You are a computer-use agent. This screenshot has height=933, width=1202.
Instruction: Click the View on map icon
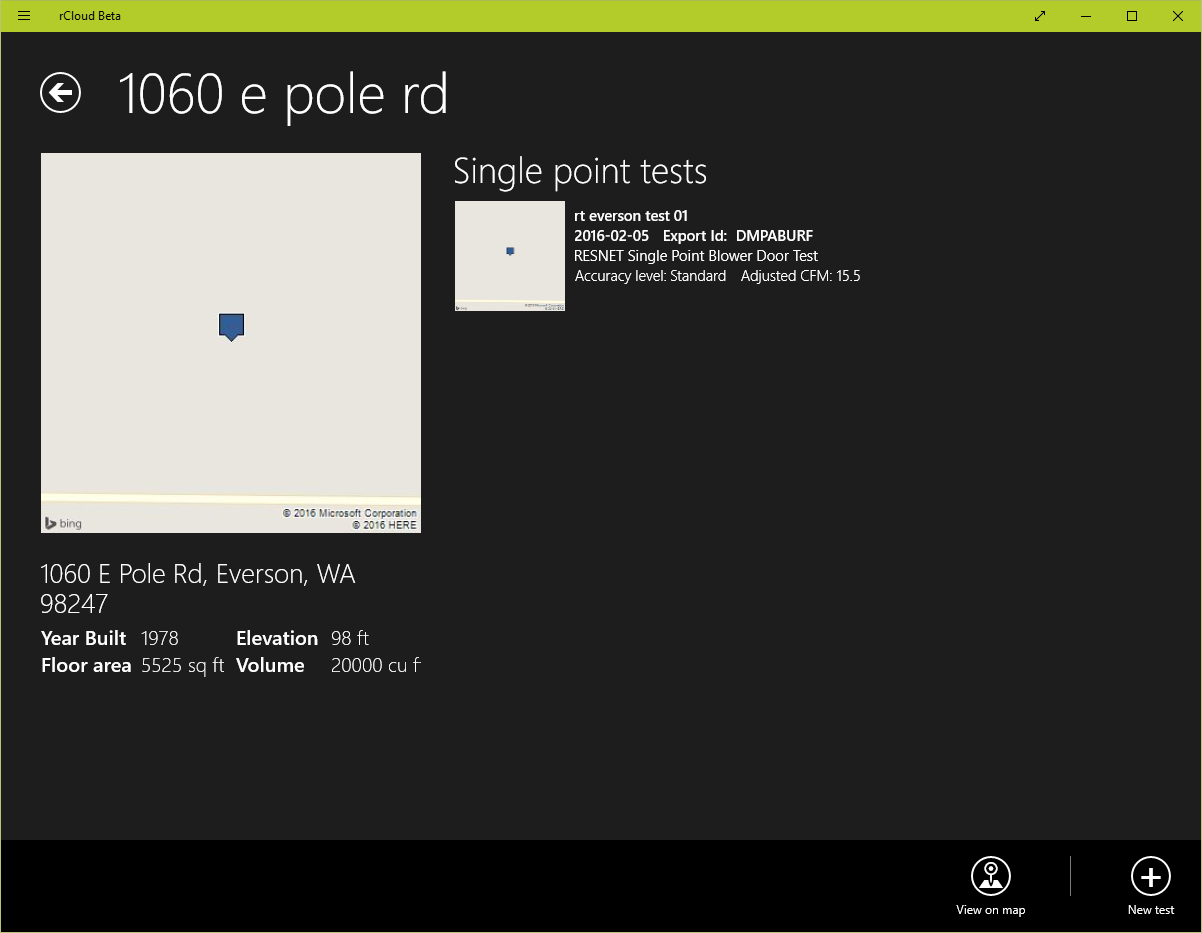(990, 876)
